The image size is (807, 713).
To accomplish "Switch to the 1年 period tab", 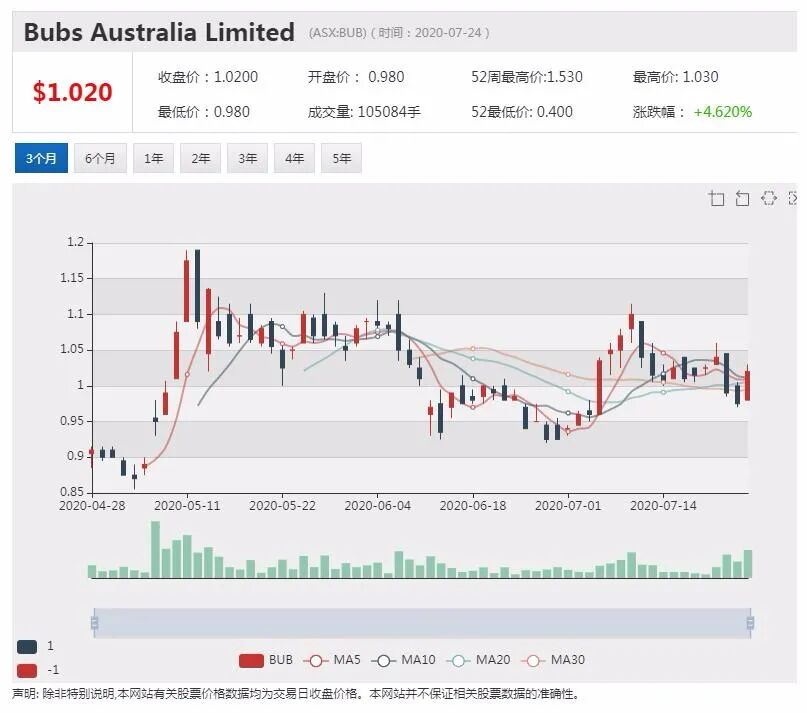I will (x=153, y=158).
